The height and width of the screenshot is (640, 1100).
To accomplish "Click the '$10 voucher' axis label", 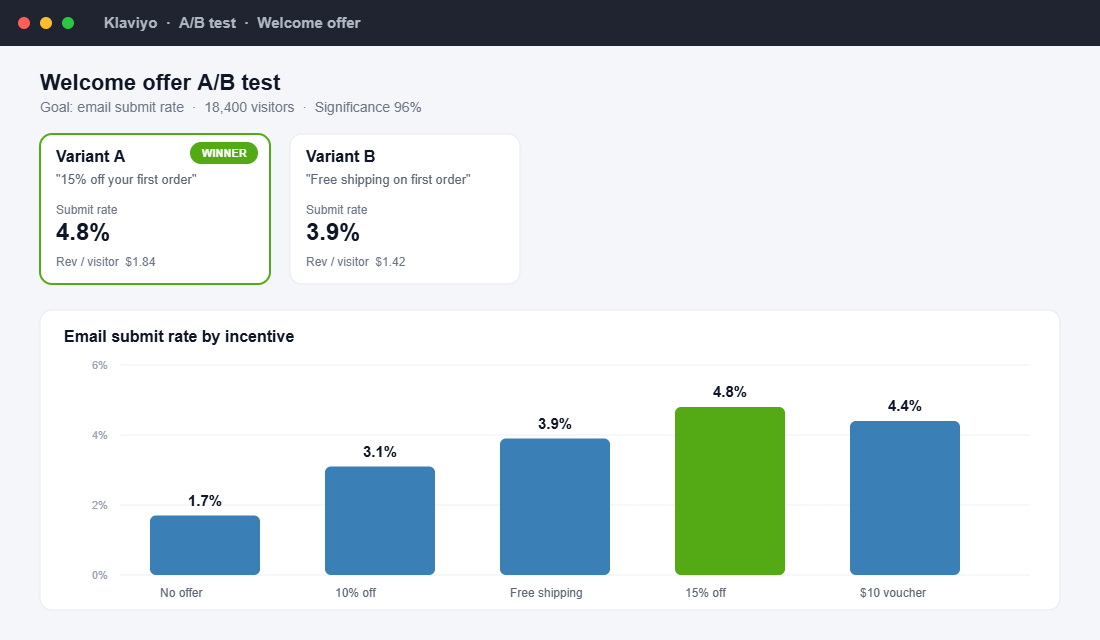I will pos(893,593).
